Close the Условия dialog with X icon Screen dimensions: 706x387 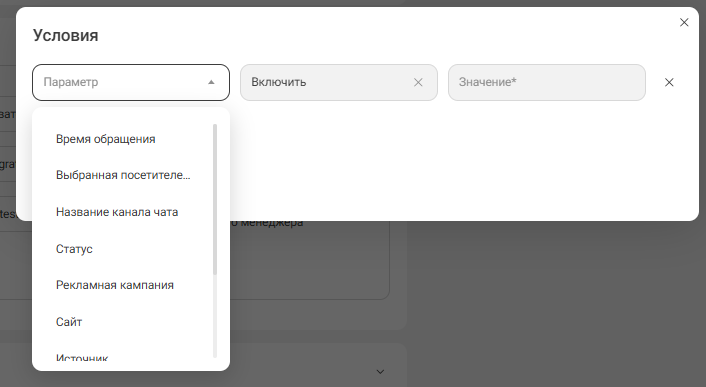click(684, 22)
